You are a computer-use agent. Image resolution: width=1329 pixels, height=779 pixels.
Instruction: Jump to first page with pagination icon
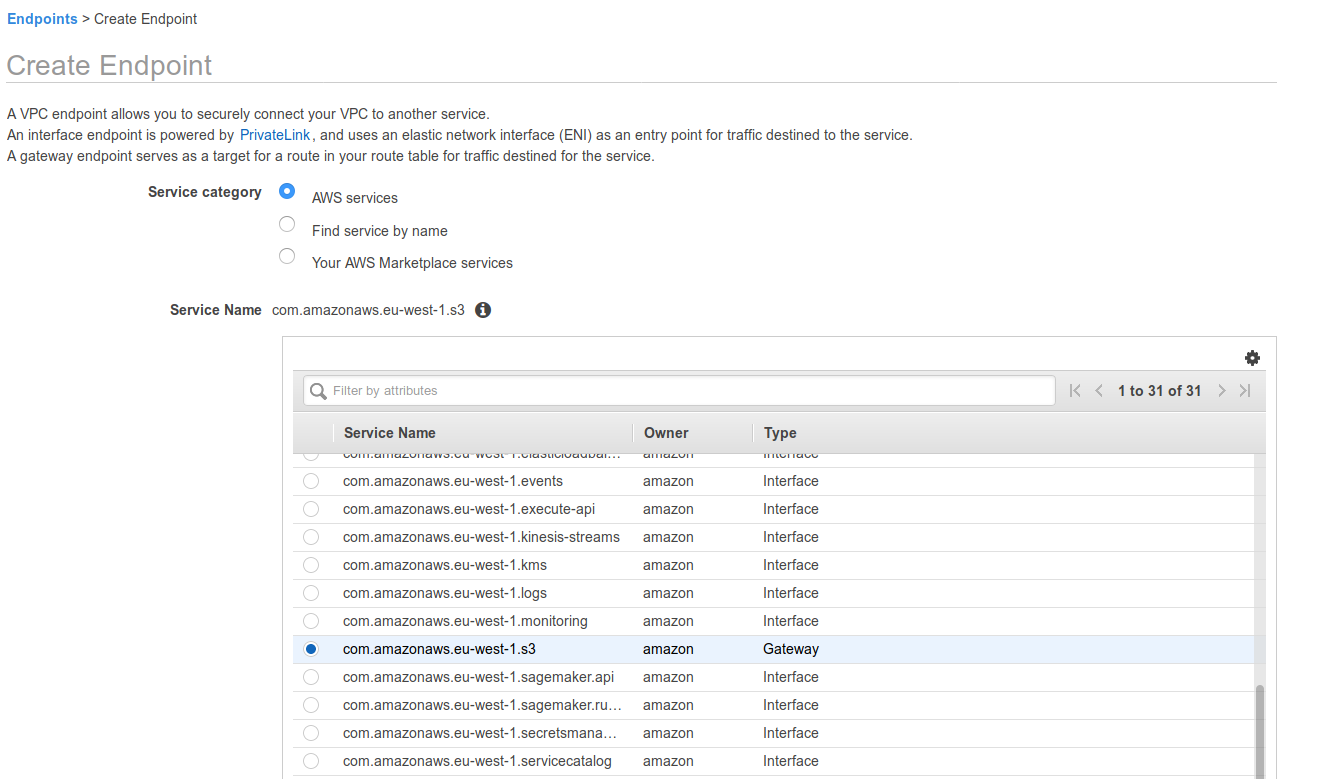coord(1074,390)
